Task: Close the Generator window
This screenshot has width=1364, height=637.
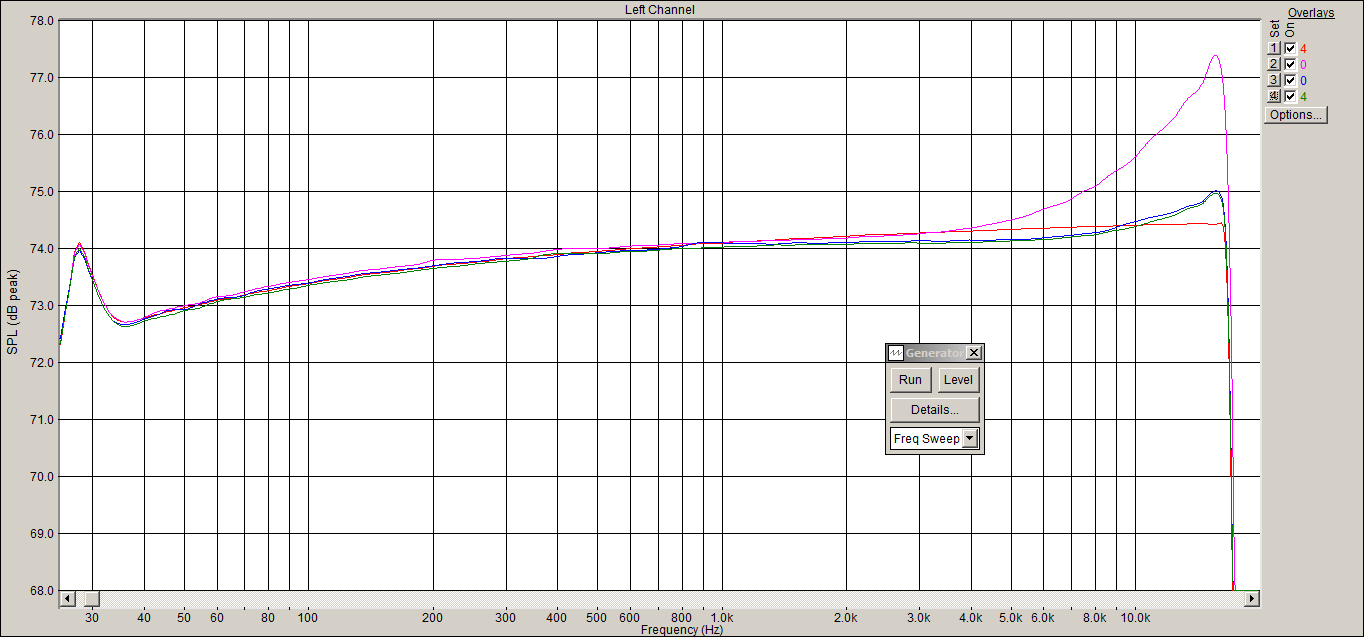Action: click(x=974, y=353)
